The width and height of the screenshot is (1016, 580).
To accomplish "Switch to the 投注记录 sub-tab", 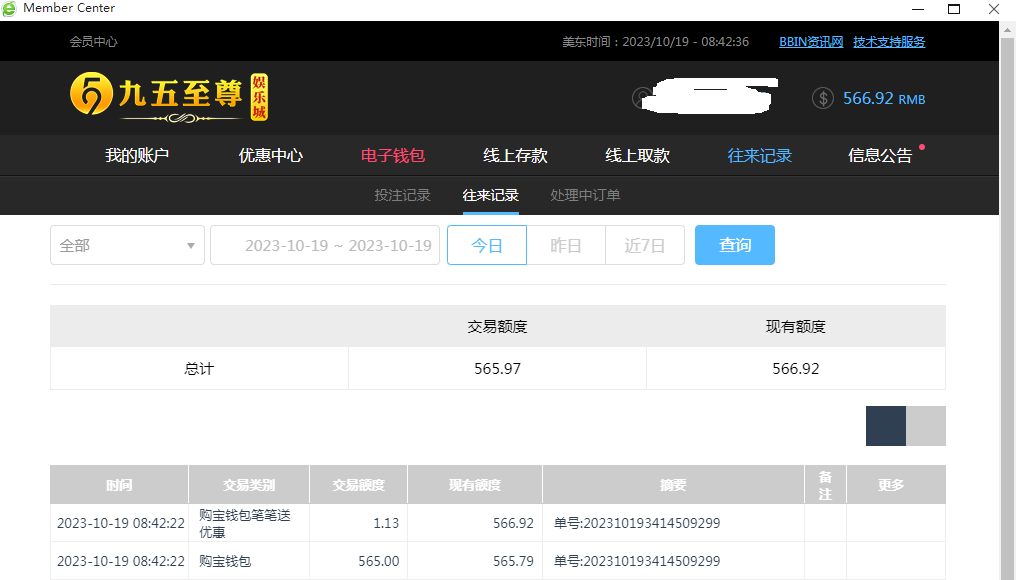I will tap(402, 195).
